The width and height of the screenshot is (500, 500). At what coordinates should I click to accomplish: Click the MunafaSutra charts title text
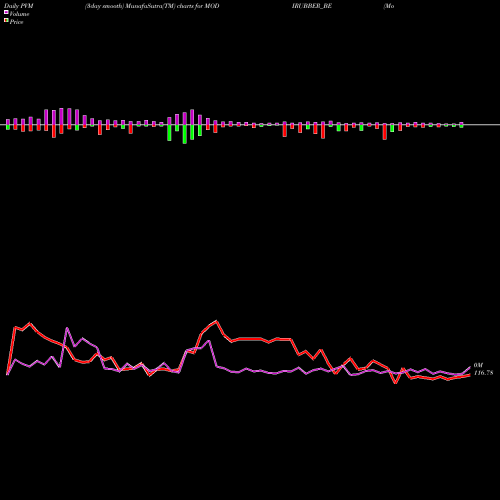pyautogui.click(x=152, y=6)
